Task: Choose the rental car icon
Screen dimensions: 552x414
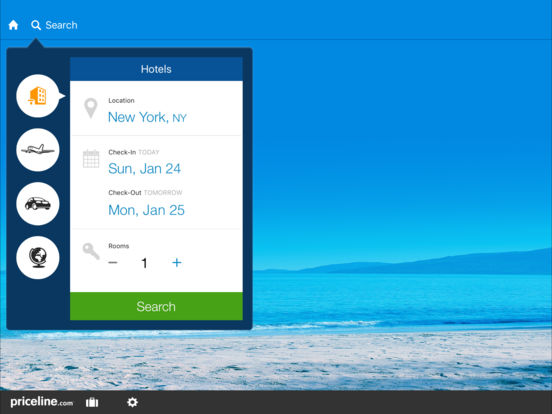Action: (x=38, y=204)
